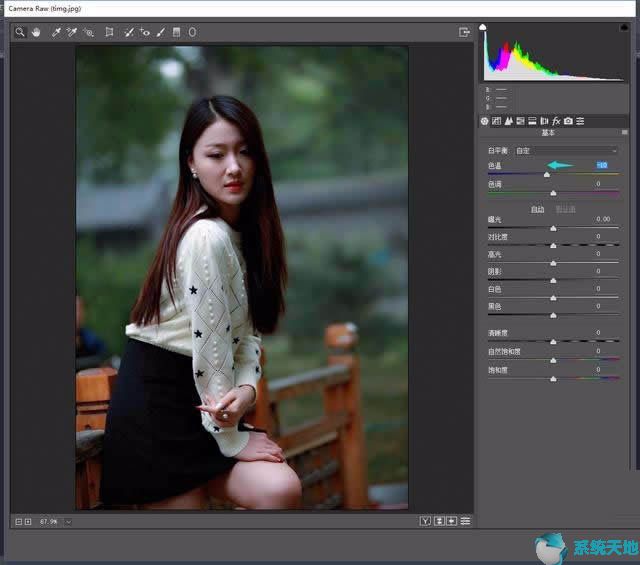
Task: Open the Camera Calibration panel tab
Action: click(568, 121)
